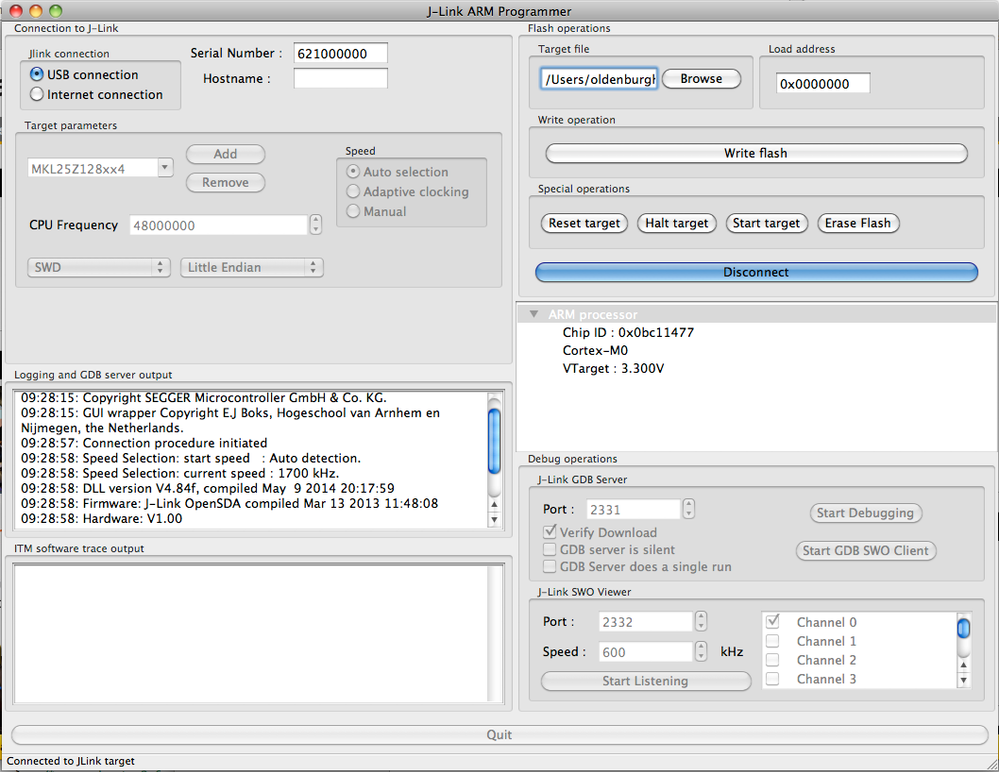Click channel list scroll down arrow
Viewport: 999px width, 772px height.
click(963, 680)
